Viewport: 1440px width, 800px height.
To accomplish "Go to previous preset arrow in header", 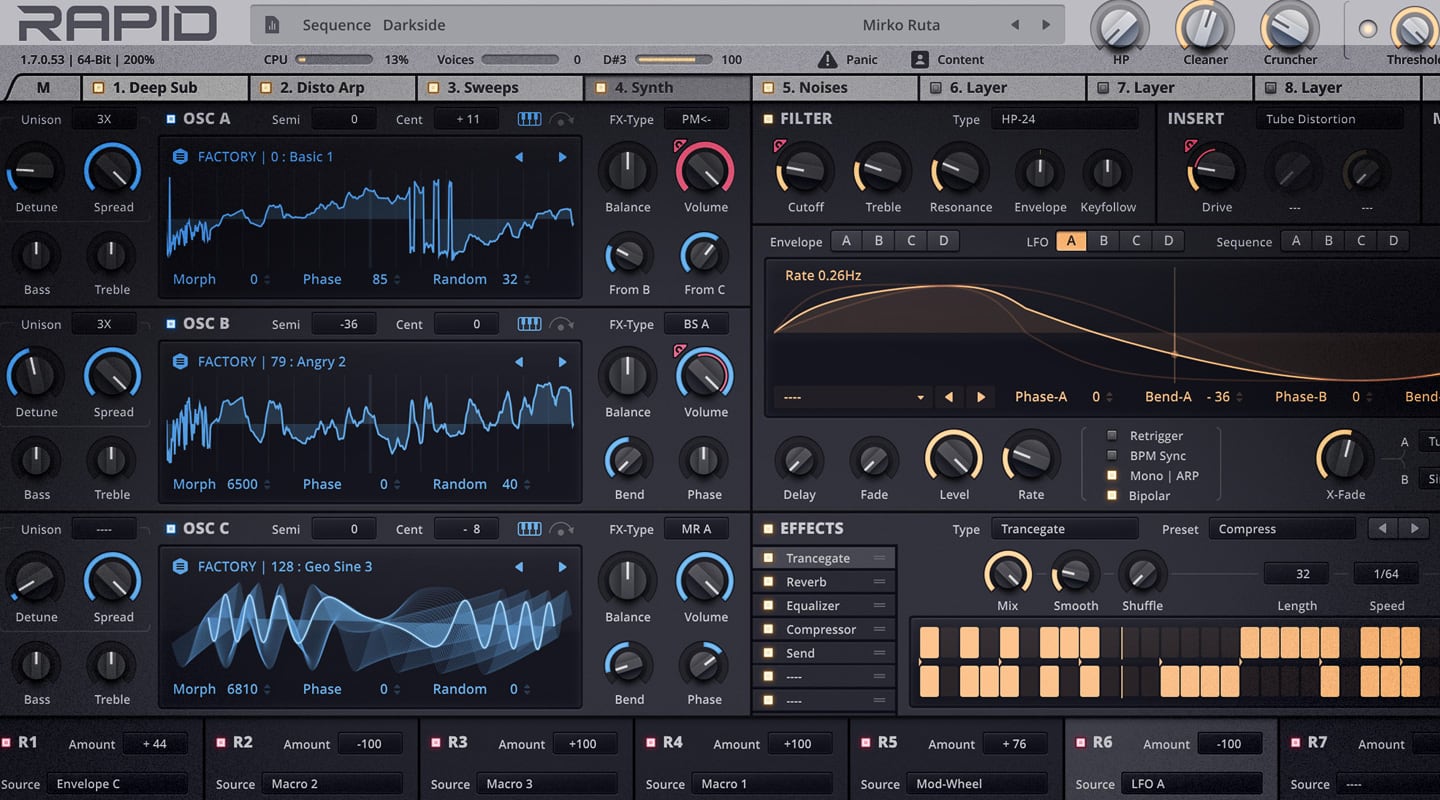I will click(1015, 25).
